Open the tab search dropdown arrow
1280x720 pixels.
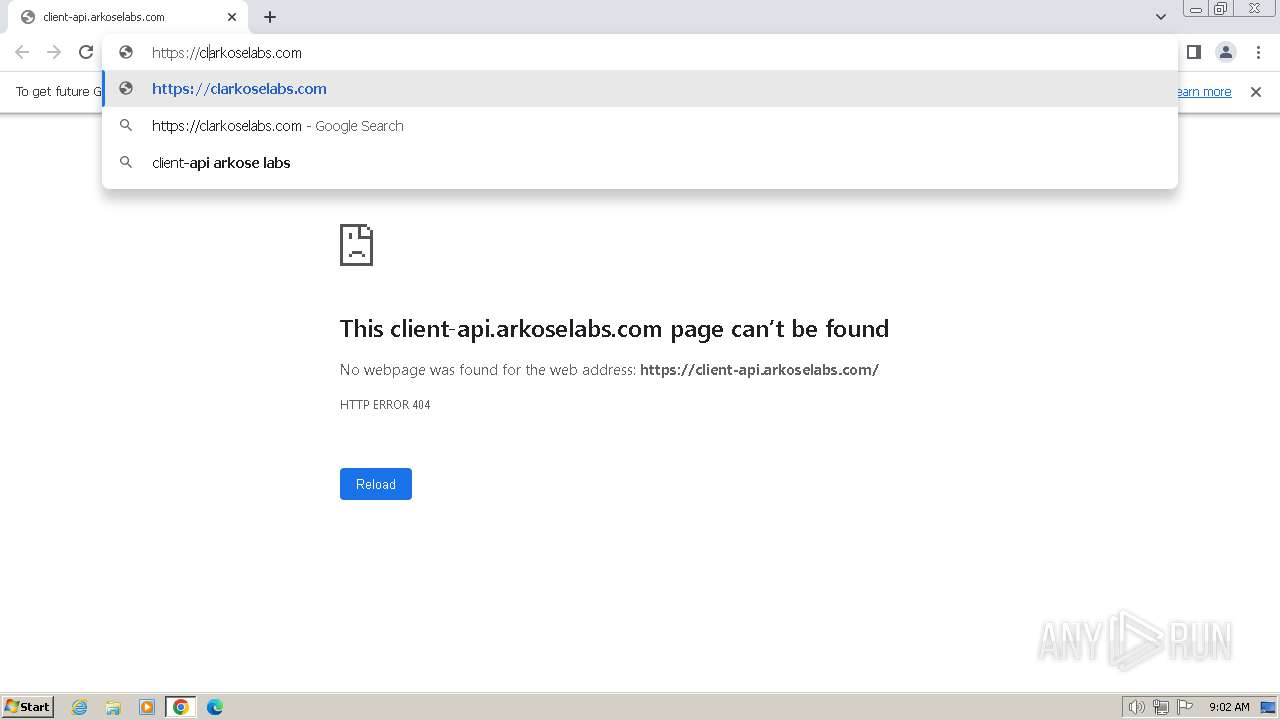[1161, 17]
